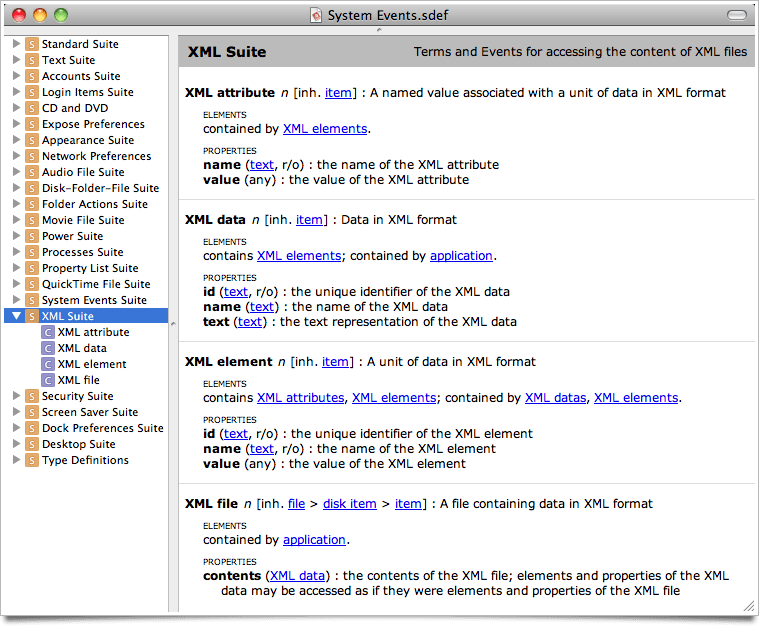Click the Desktop Suite icon
The height and width of the screenshot is (626, 759).
[31, 444]
